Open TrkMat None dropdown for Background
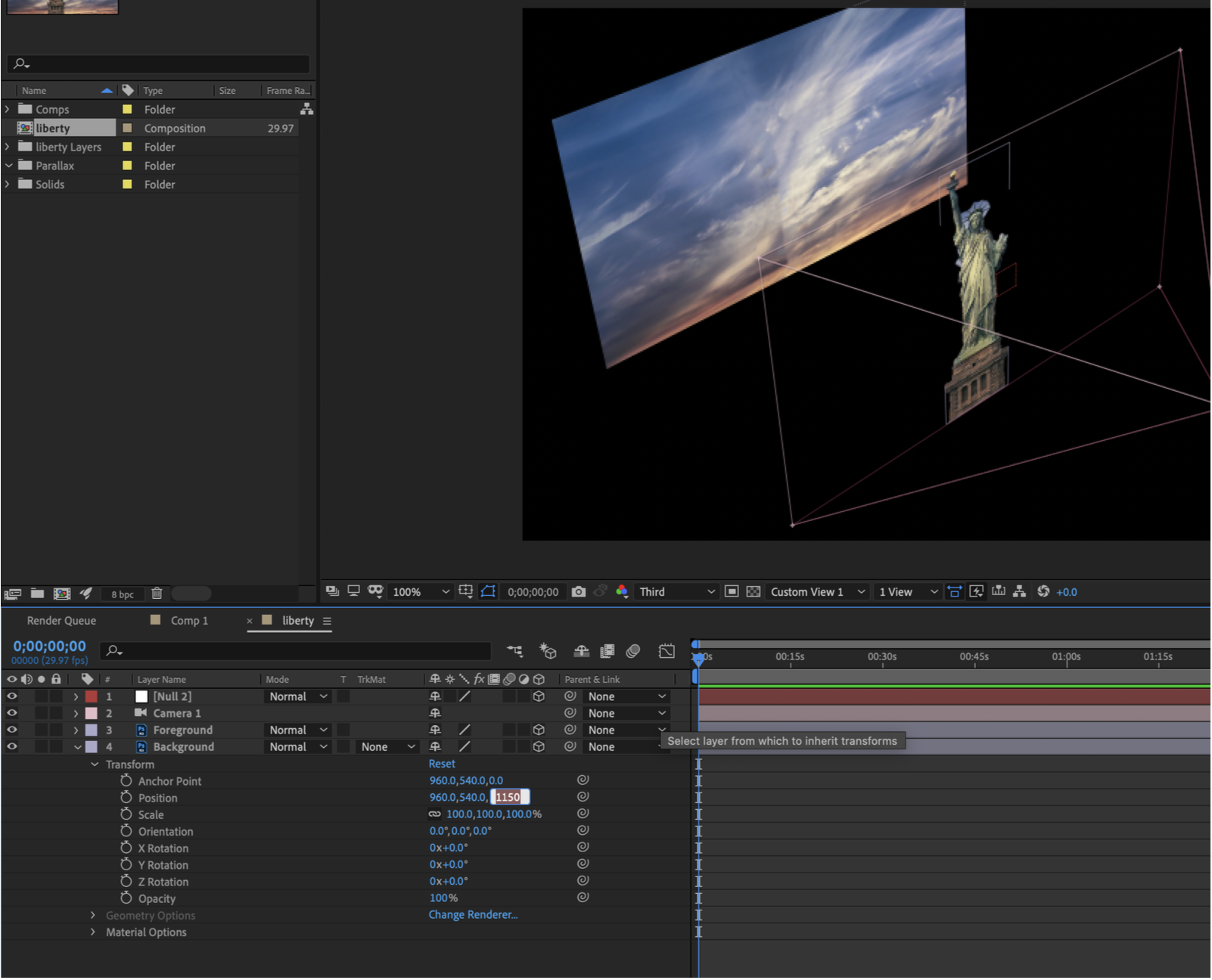The height and width of the screenshot is (980, 1212). 387,746
